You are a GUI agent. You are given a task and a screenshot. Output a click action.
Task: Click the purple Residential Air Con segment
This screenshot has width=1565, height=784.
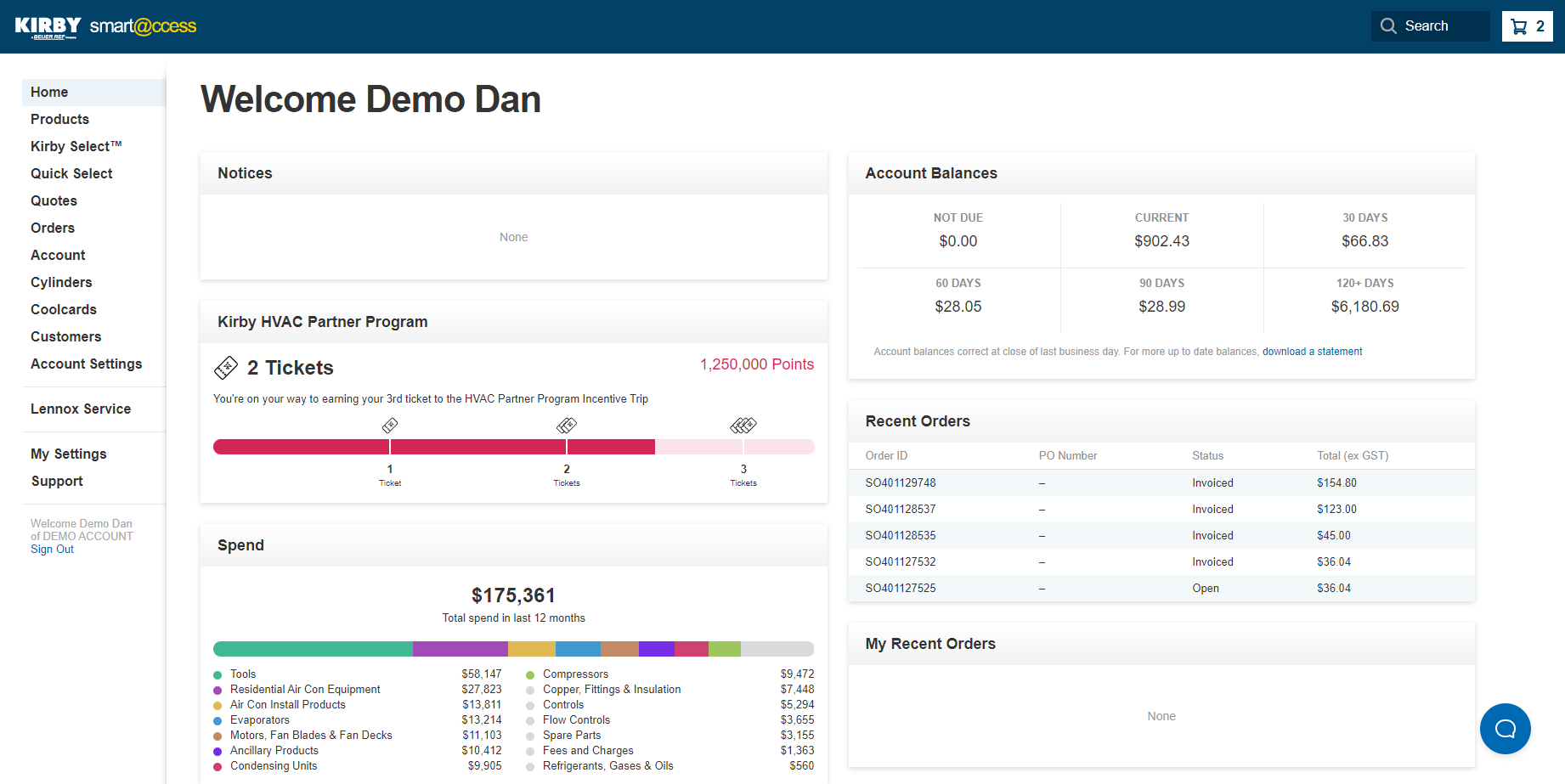click(460, 649)
